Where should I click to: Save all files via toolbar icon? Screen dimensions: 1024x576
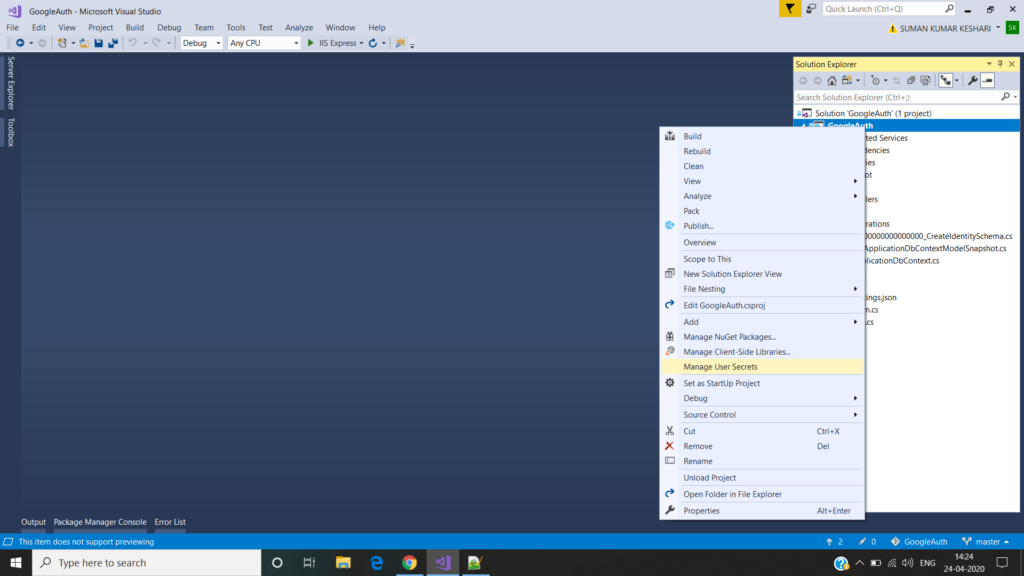coord(113,43)
